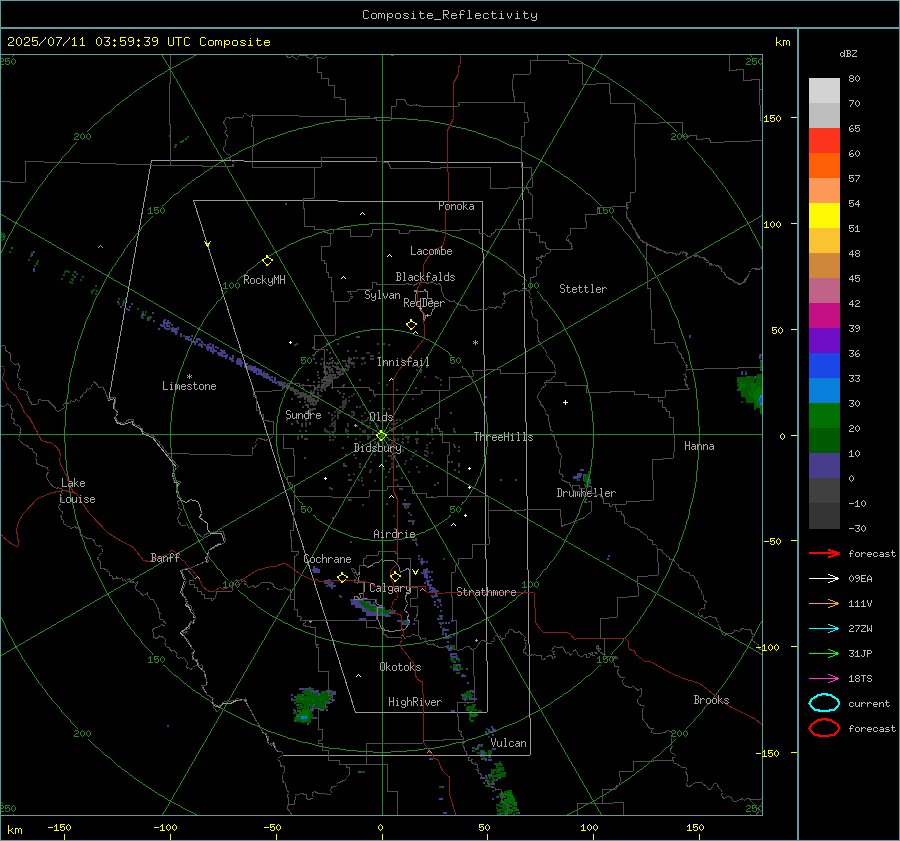This screenshot has height=841, width=900.
Task: Click the dBZ legend heading
Action: click(x=848, y=53)
